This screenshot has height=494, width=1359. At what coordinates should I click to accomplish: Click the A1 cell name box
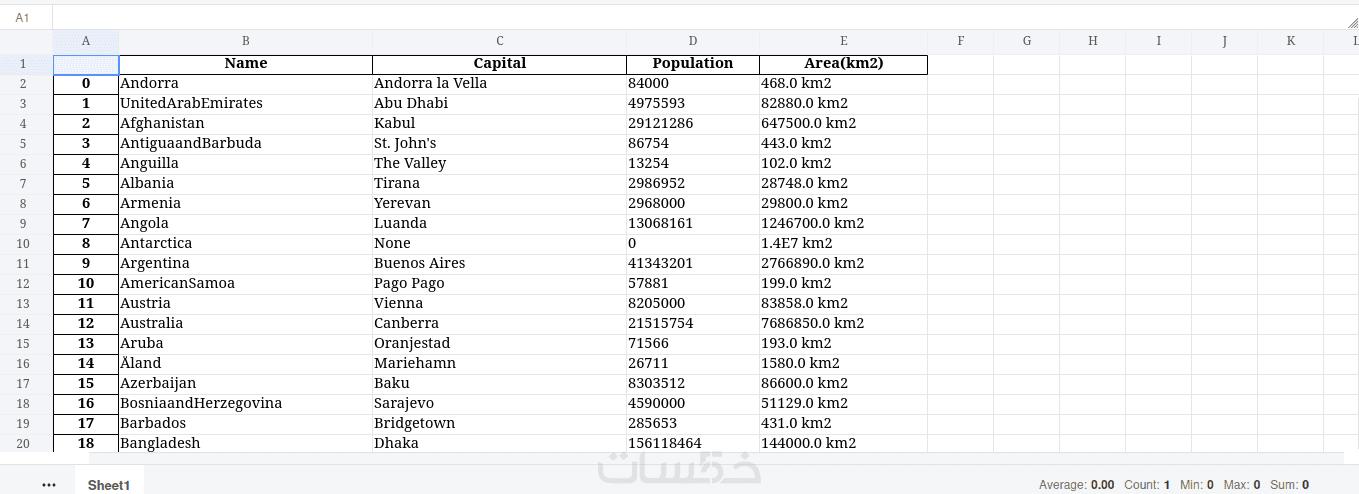point(24,18)
